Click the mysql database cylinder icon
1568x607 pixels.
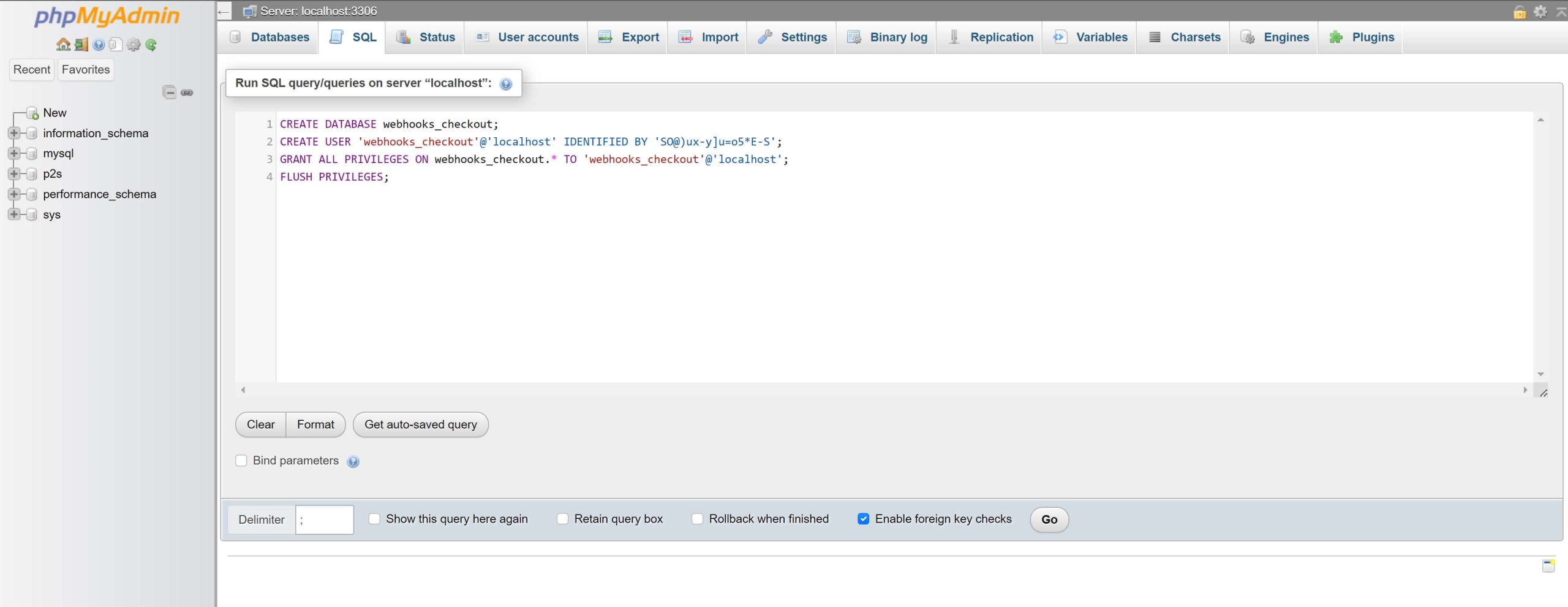pos(32,154)
